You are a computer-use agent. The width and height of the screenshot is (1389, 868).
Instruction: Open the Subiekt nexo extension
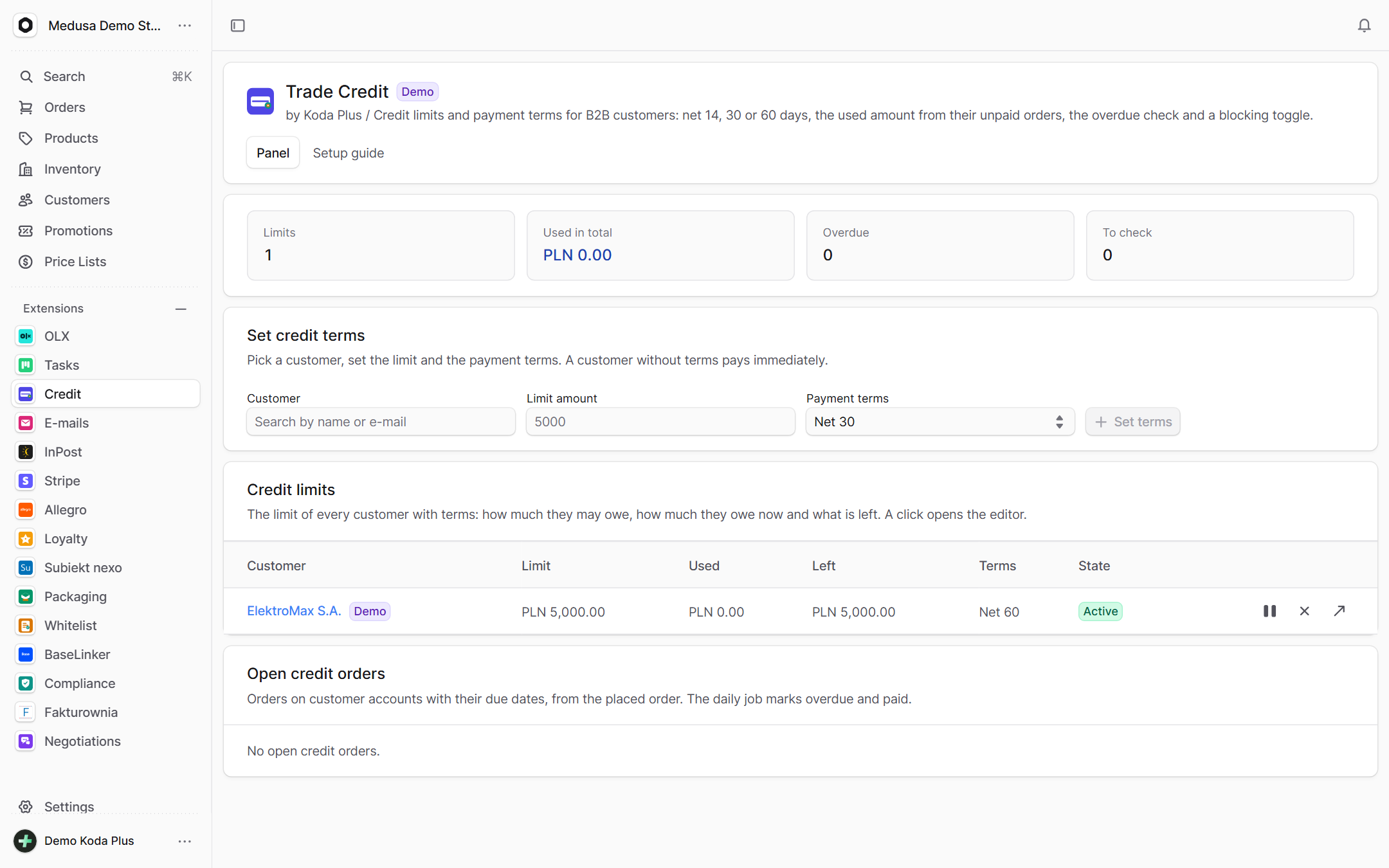tap(106, 568)
